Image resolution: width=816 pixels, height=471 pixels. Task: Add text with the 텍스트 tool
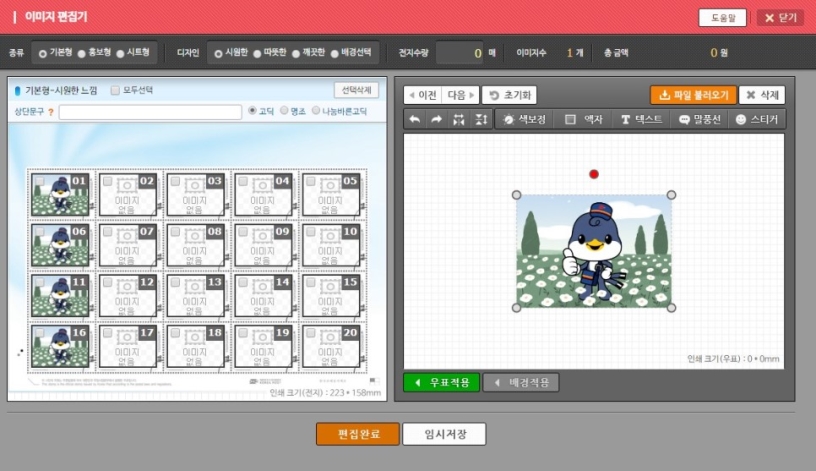[x=642, y=120]
